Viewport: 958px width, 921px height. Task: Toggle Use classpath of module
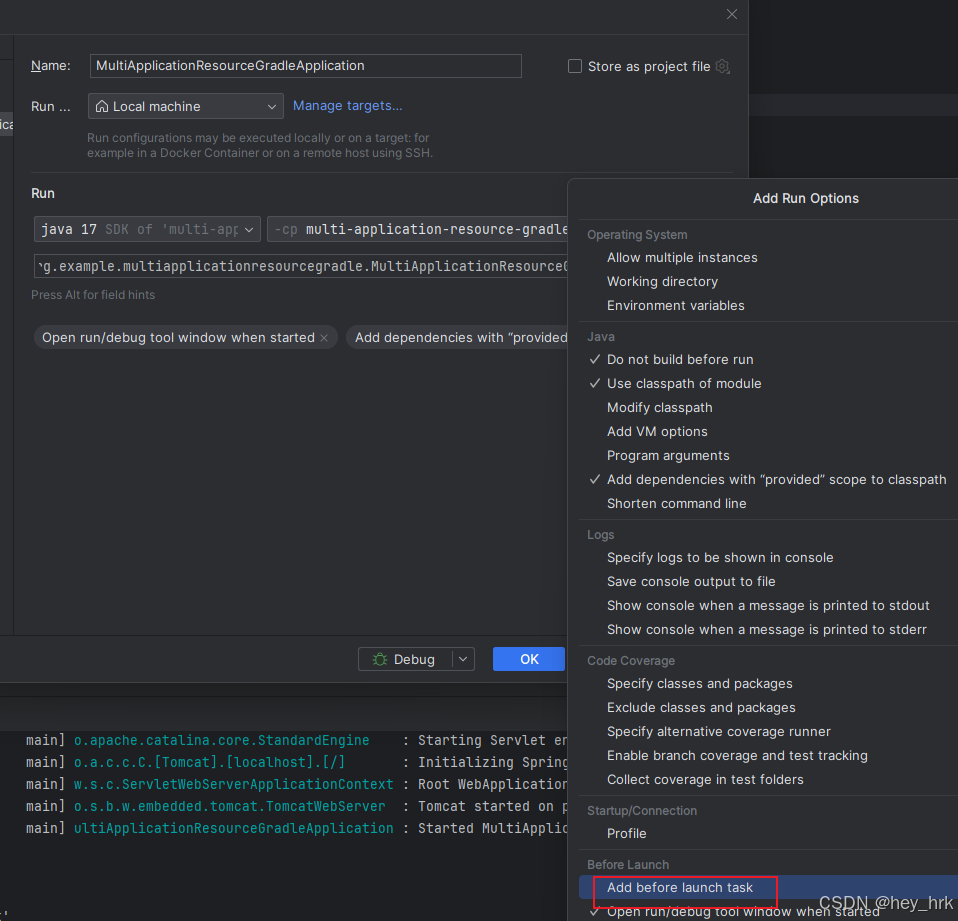point(684,384)
